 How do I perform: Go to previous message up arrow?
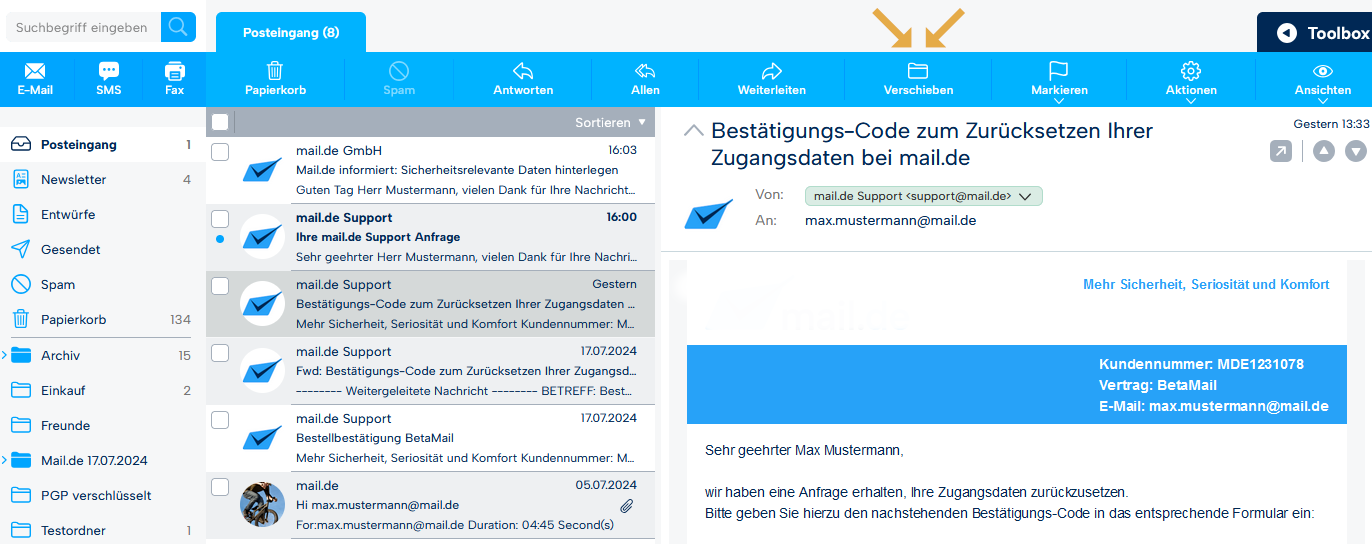[x=1323, y=151]
